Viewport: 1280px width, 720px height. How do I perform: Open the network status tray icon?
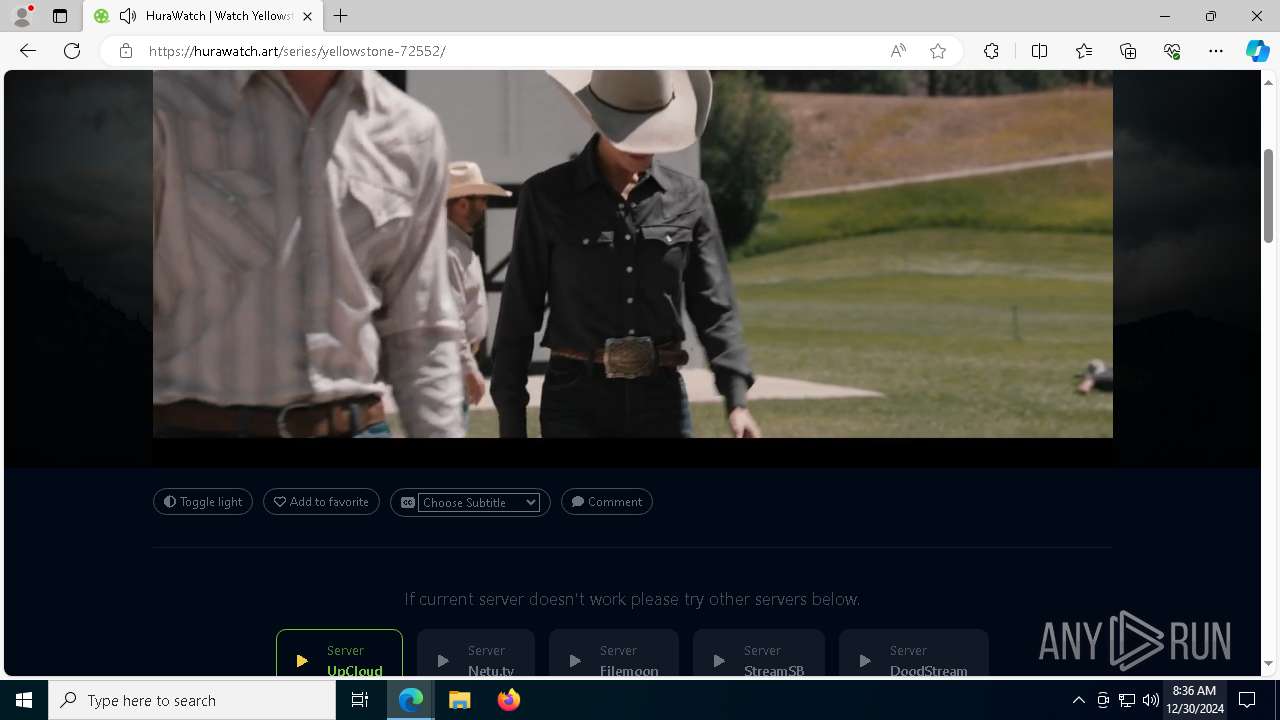(1127, 700)
